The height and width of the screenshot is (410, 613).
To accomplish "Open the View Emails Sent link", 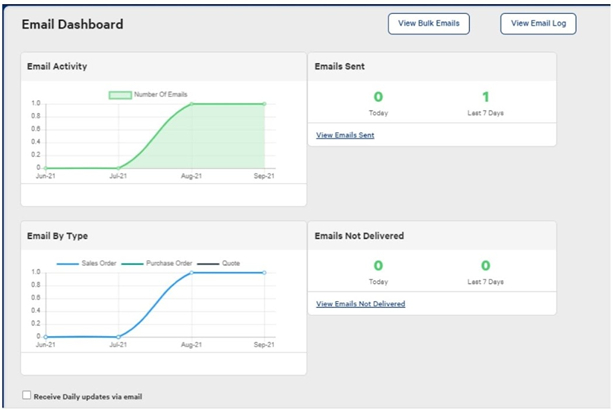I will (345, 135).
